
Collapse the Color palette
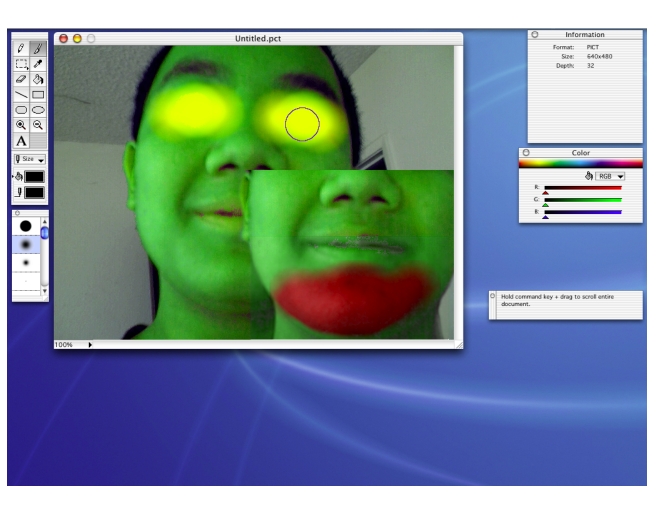tap(526, 153)
